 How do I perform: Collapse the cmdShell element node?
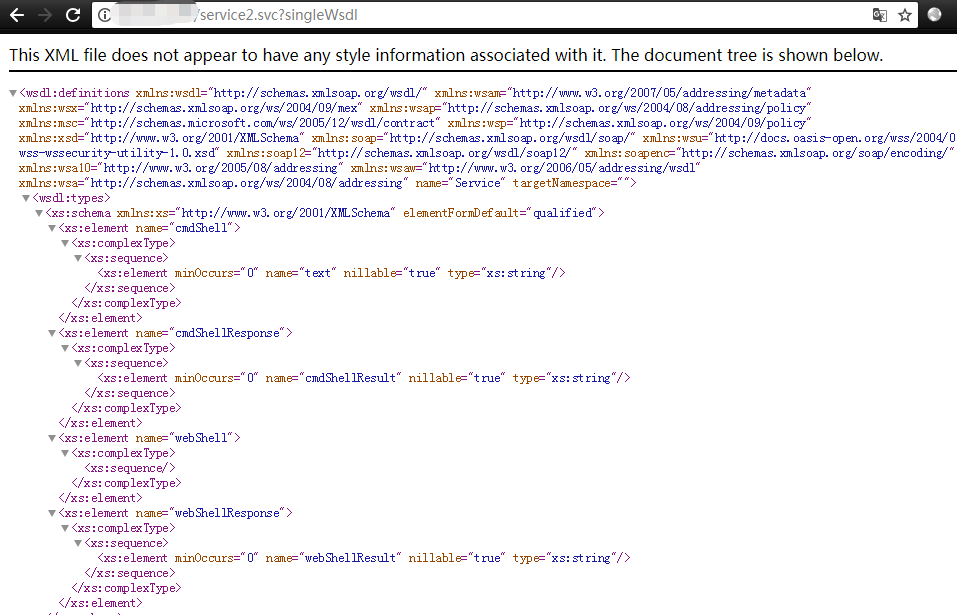coord(52,228)
